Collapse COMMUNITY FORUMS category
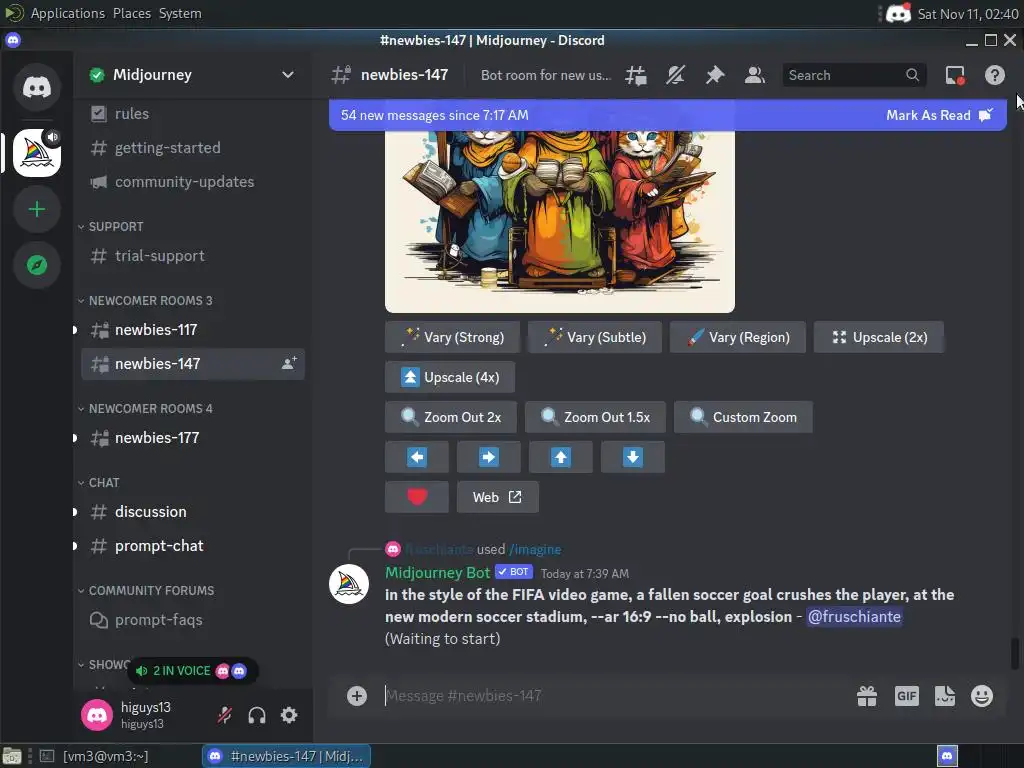 pos(146,590)
